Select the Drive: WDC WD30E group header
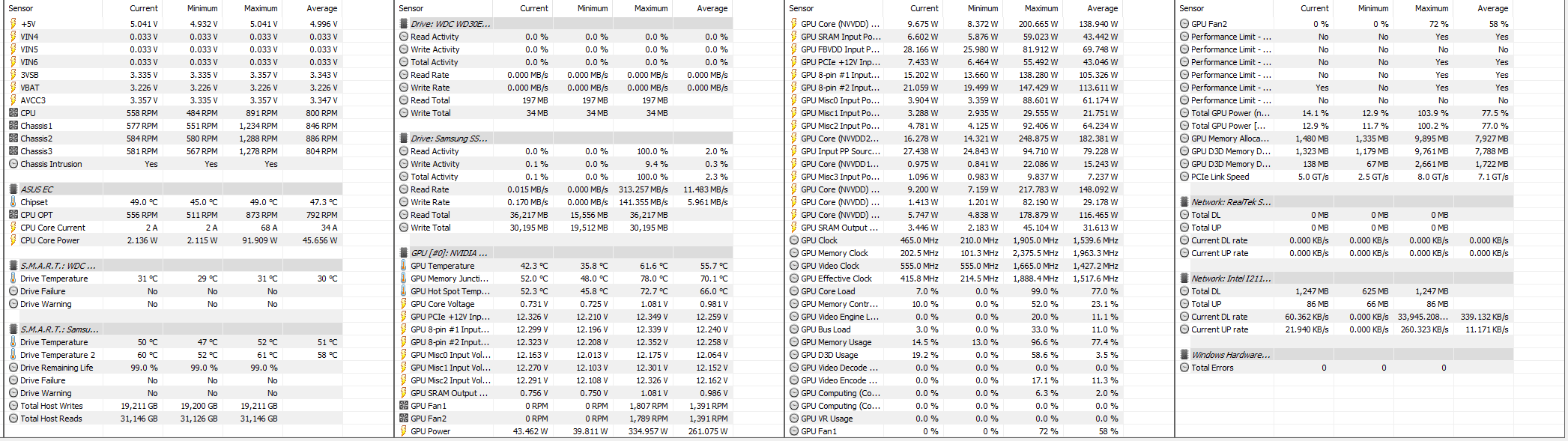 450,24
